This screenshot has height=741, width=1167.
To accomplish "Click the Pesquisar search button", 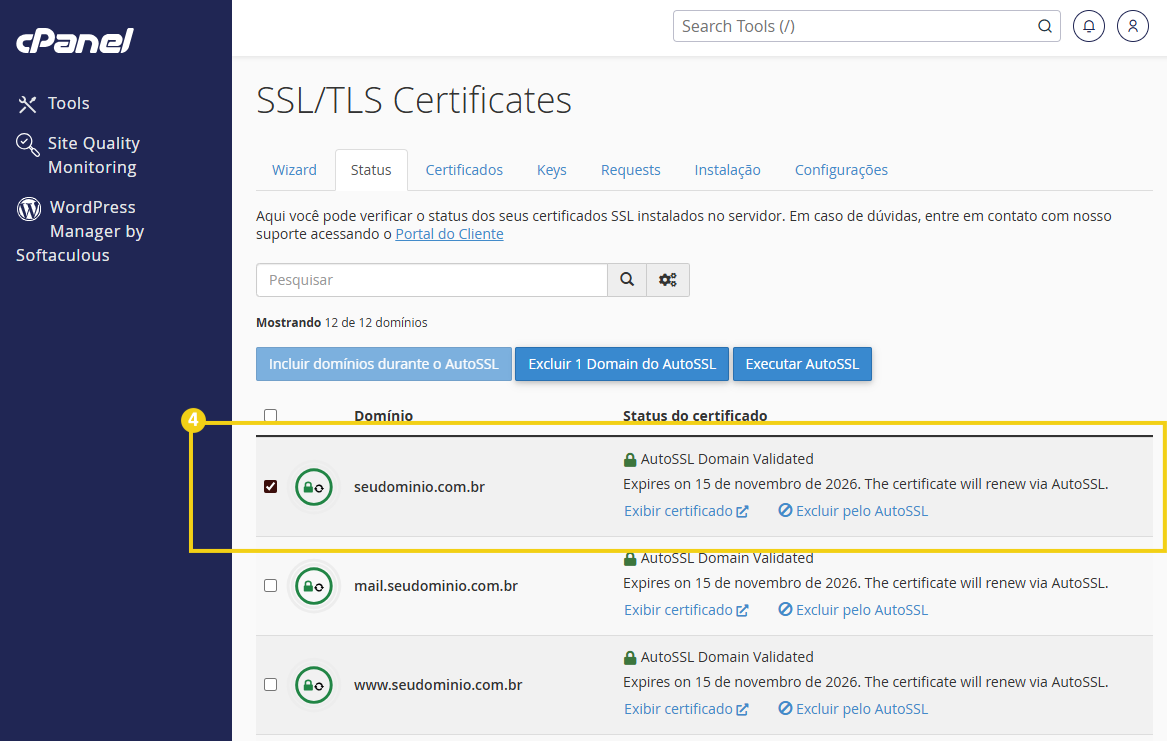I will (627, 280).
